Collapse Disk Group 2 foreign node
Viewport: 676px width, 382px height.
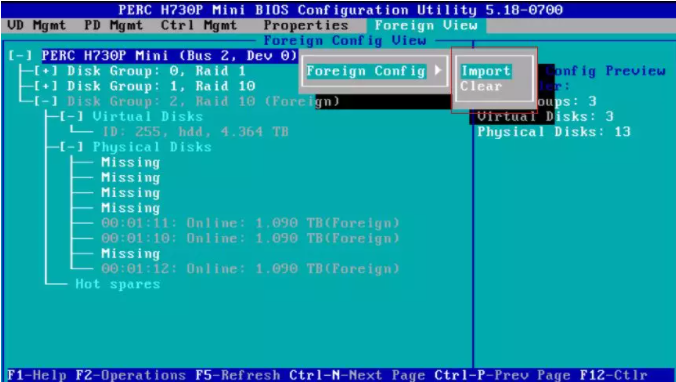pos(46,101)
